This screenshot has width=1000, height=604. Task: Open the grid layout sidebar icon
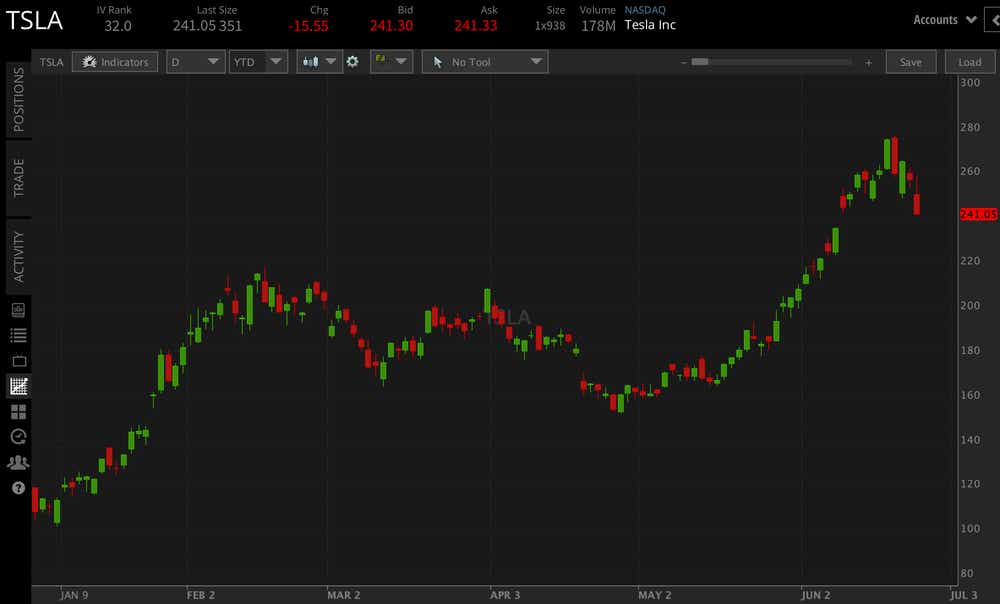click(x=18, y=412)
